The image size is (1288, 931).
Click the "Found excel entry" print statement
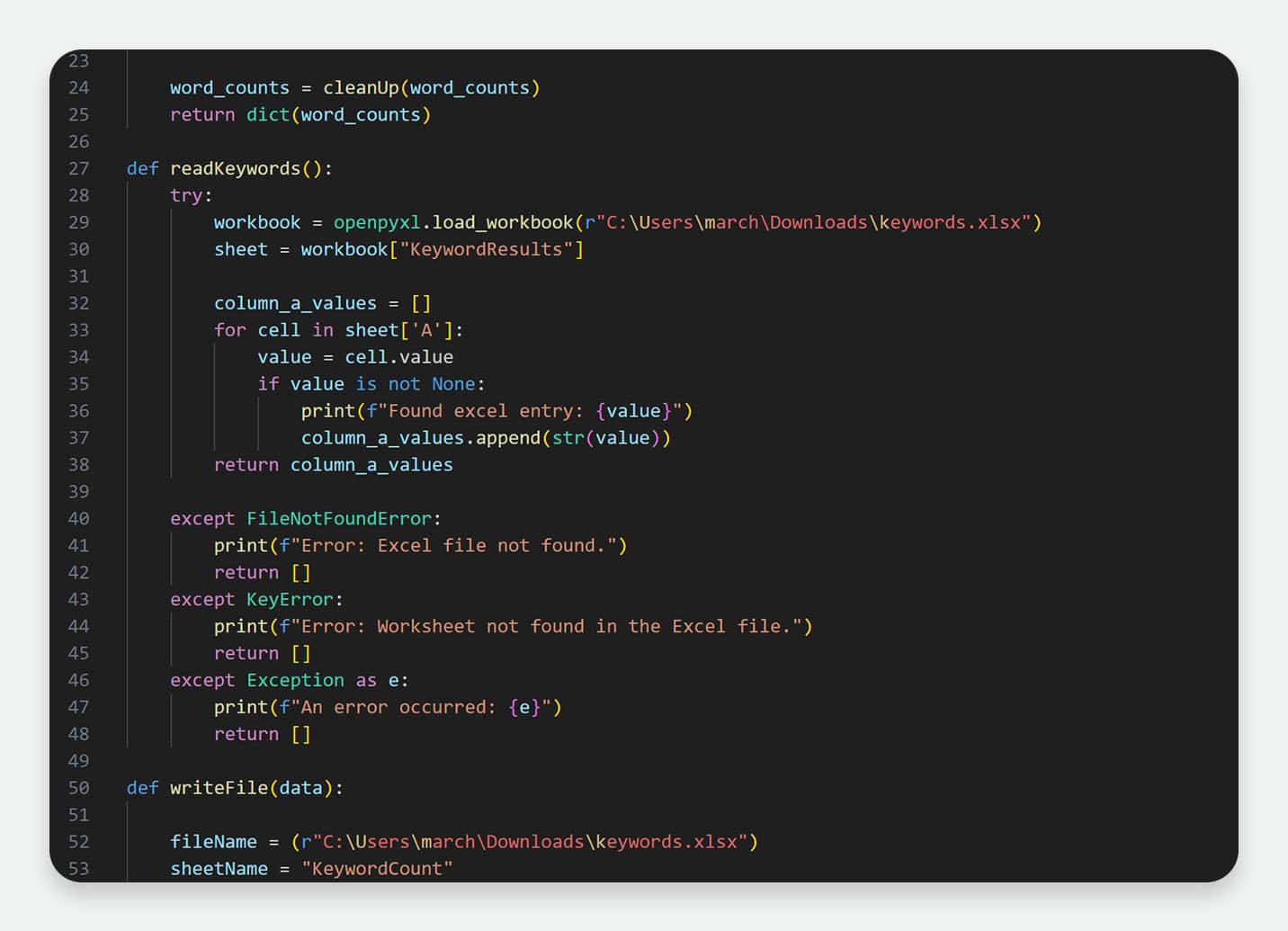pos(496,411)
